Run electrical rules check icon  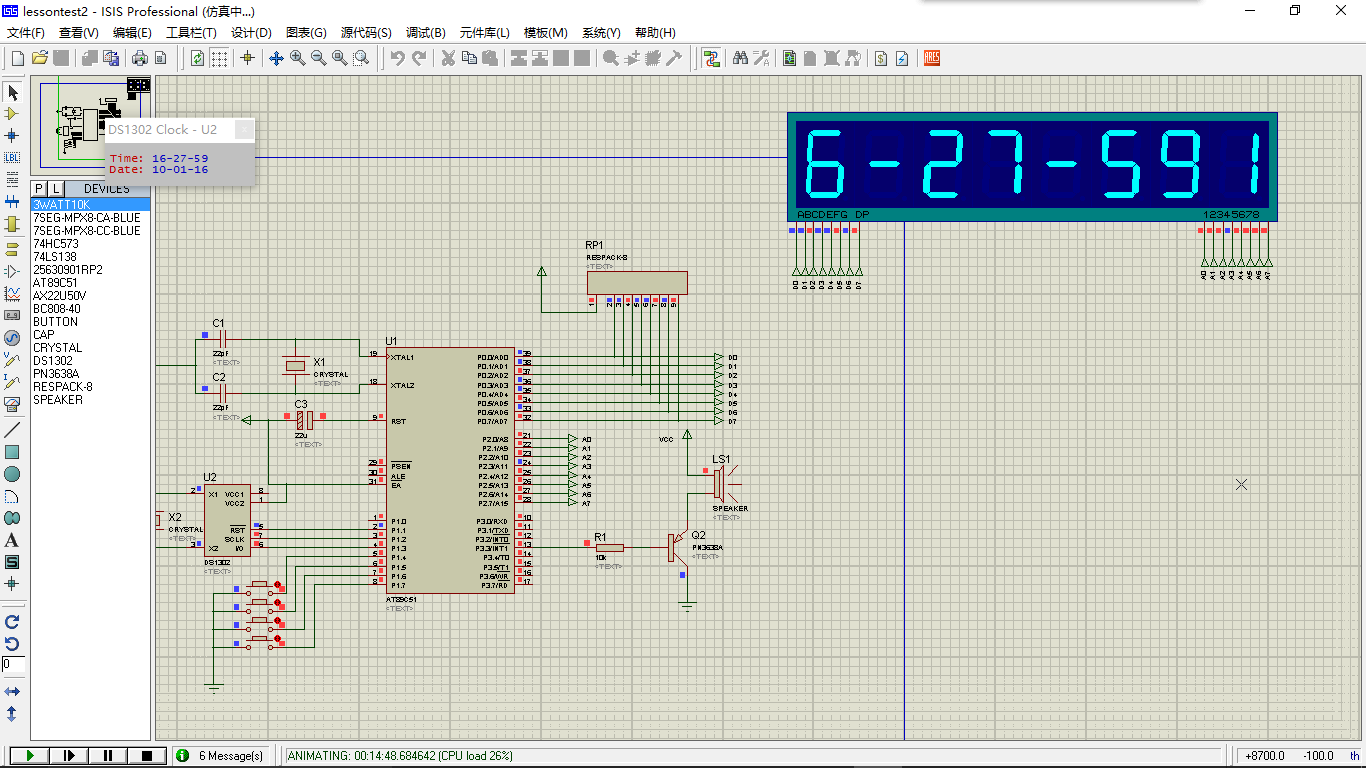tap(902, 58)
